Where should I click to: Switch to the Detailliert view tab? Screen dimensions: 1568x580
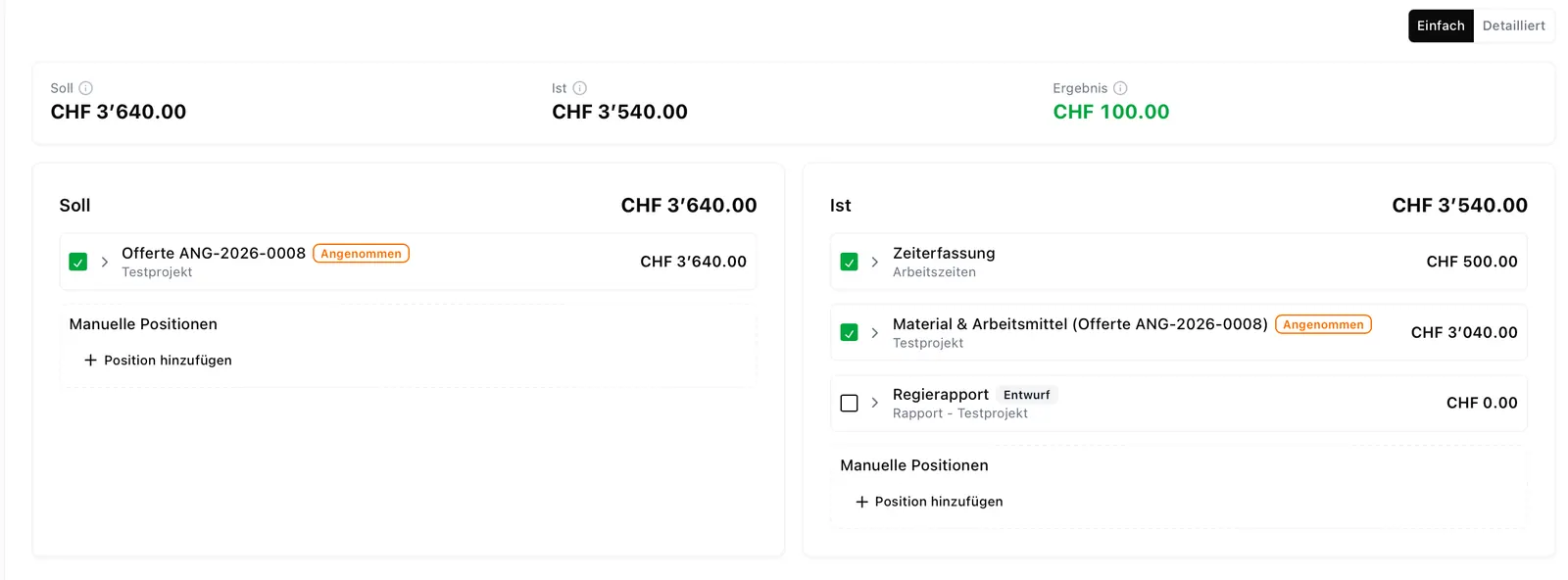(x=1513, y=25)
